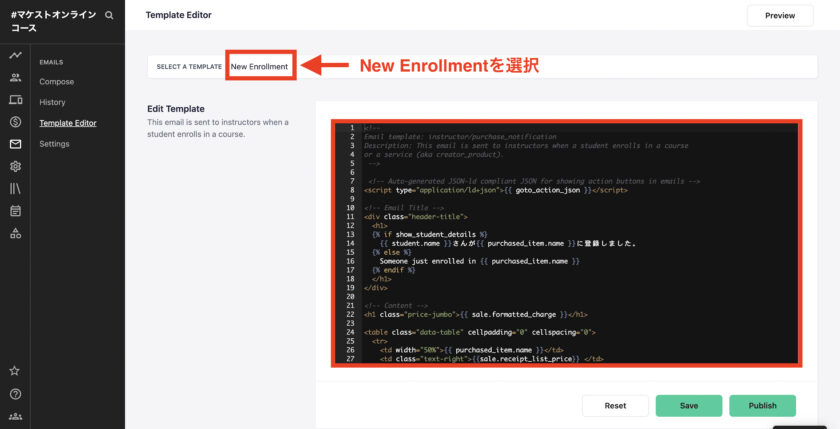Open the Compose emails menu item
This screenshot has width=840, height=429.
[56, 82]
